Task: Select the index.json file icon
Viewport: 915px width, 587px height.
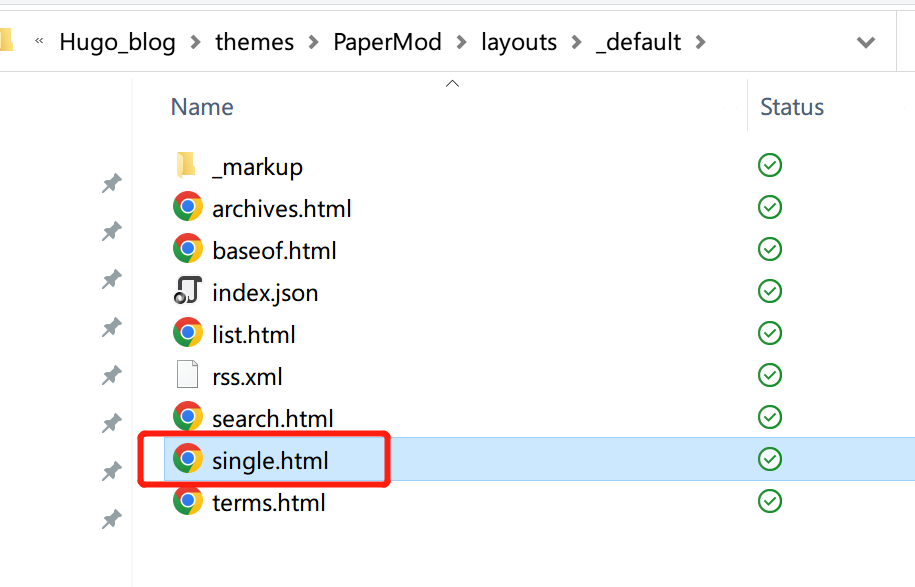Action: (188, 291)
